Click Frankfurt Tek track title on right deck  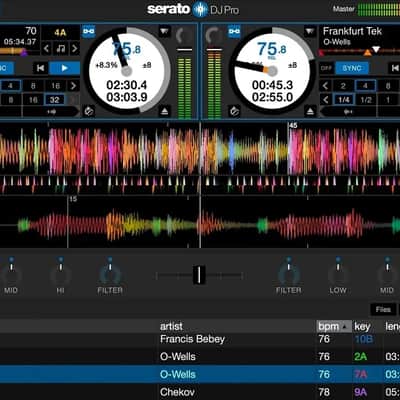[352, 31]
